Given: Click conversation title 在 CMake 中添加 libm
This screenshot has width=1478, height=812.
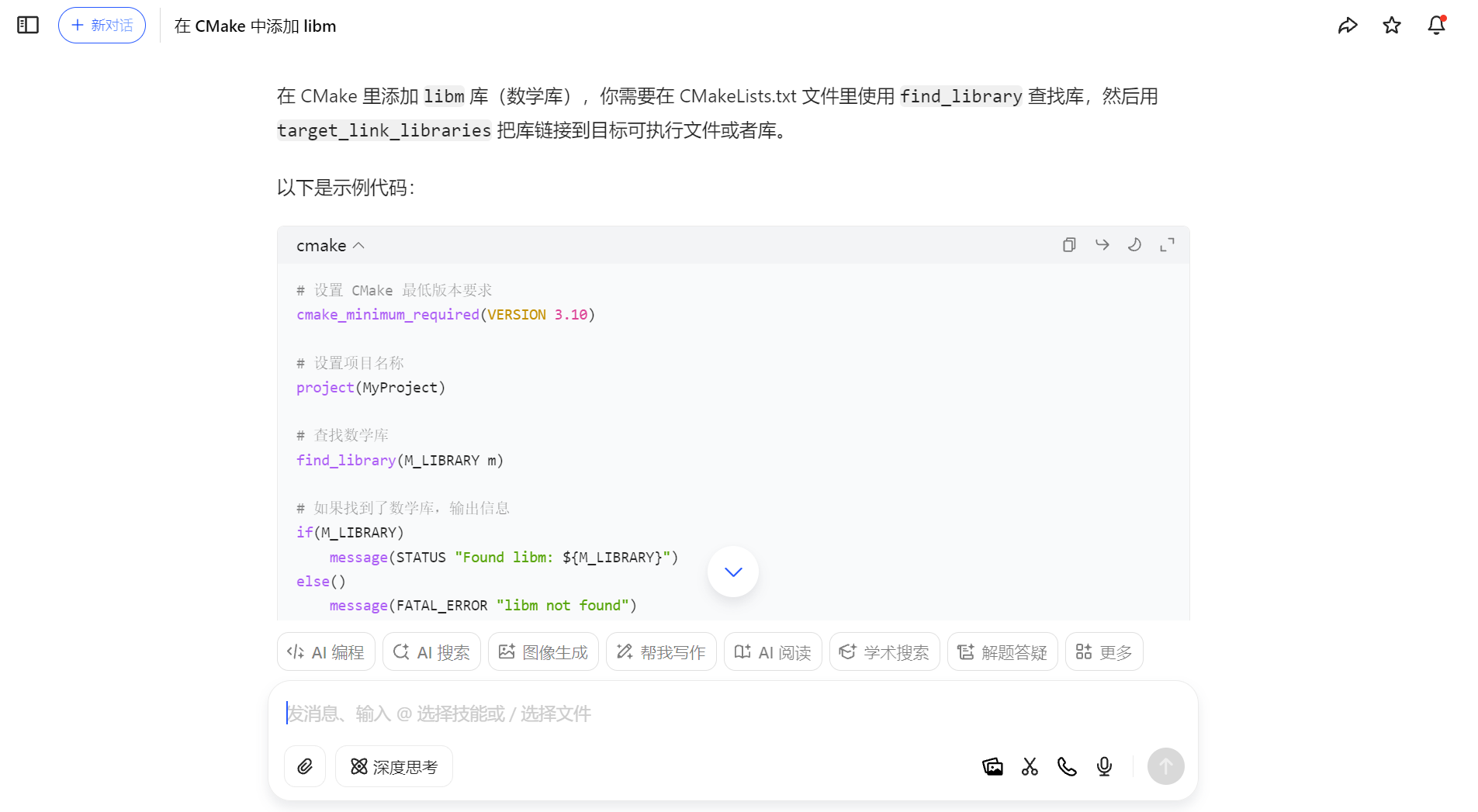Looking at the screenshot, I should click(255, 26).
